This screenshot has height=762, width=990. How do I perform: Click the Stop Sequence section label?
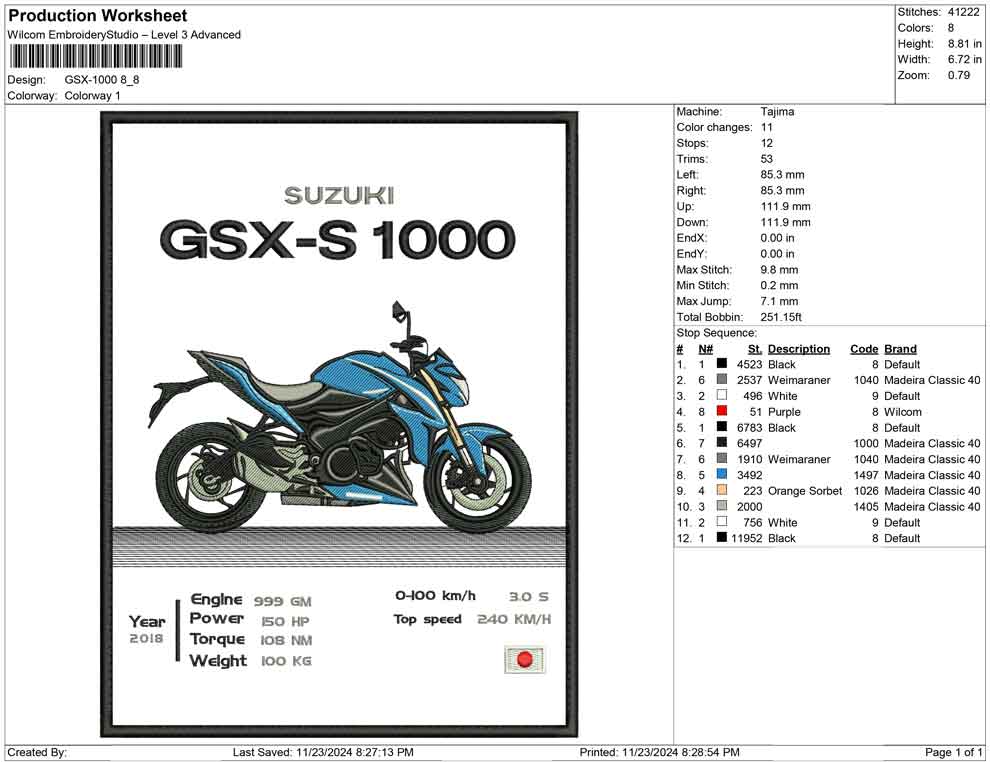coord(717,333)
